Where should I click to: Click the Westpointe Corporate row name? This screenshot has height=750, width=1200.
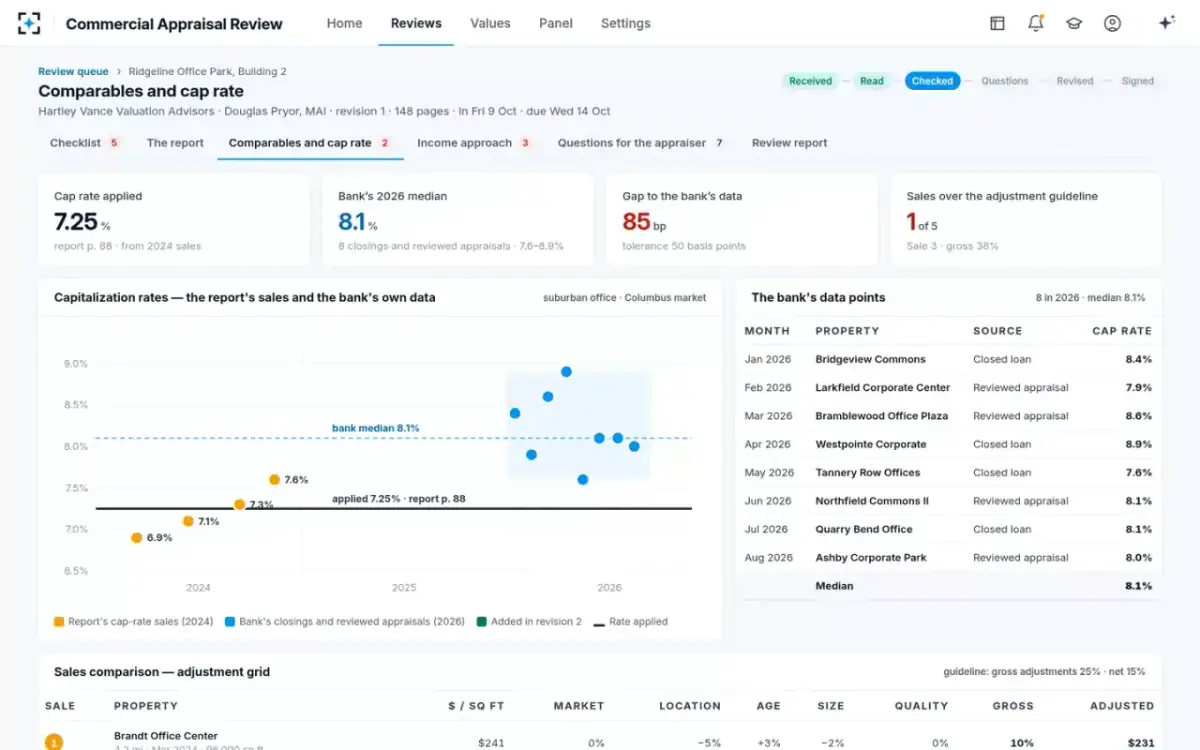[871, 444]
